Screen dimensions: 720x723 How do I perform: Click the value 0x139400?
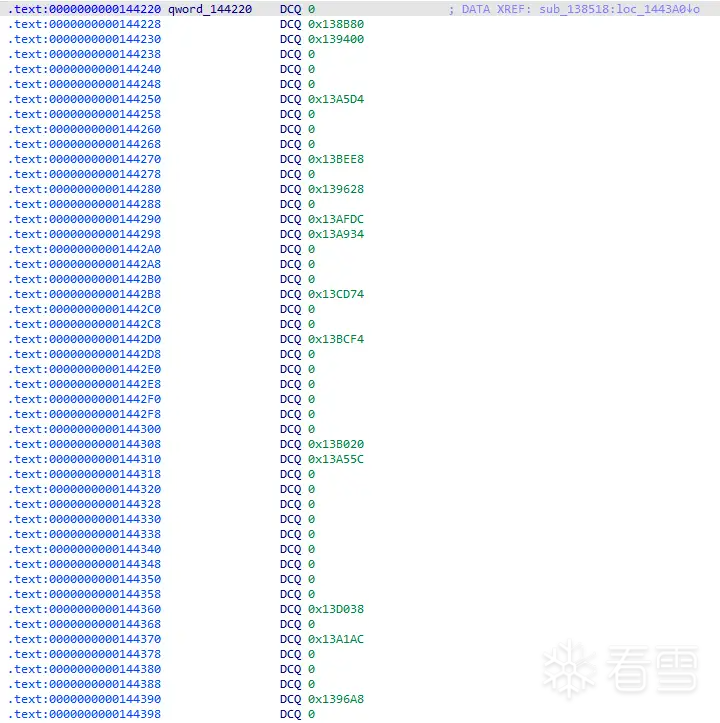click(x=336, y=39)
